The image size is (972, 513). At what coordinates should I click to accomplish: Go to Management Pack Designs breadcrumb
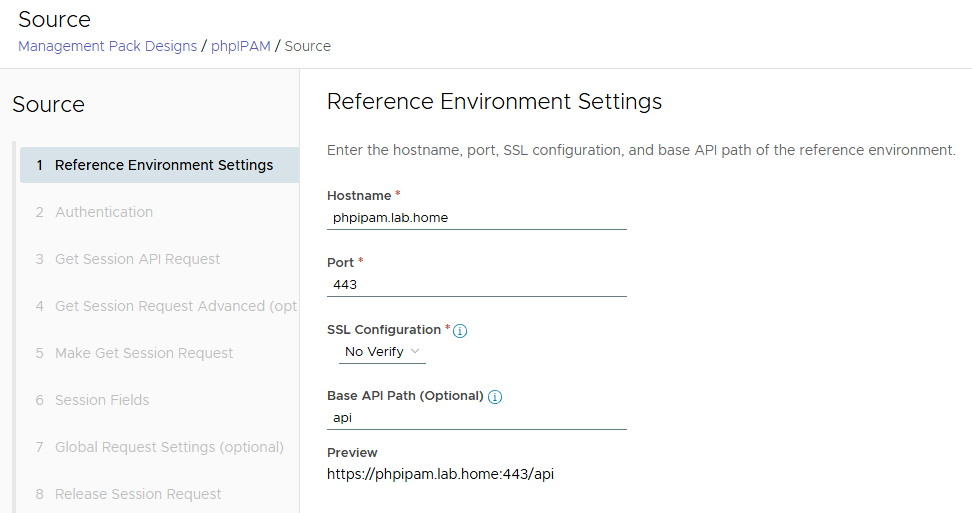pos(107,46)
